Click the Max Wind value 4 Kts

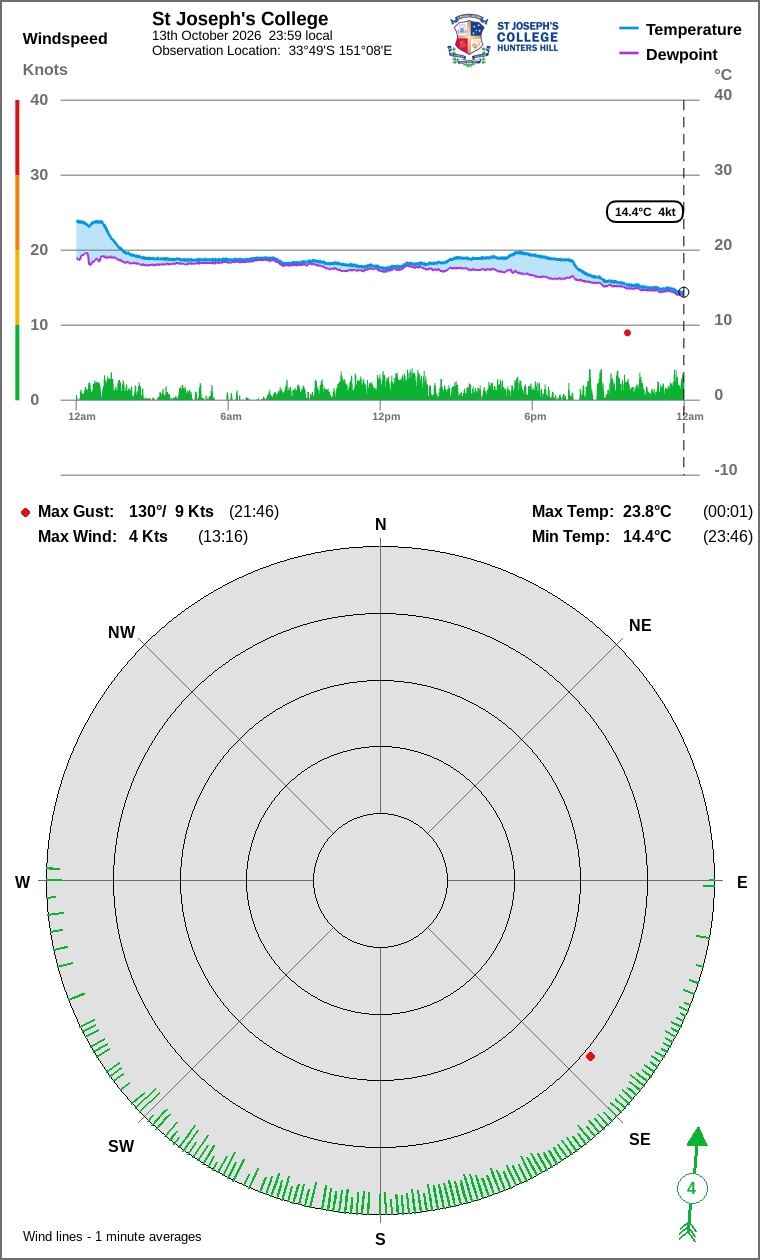point(148,537)
